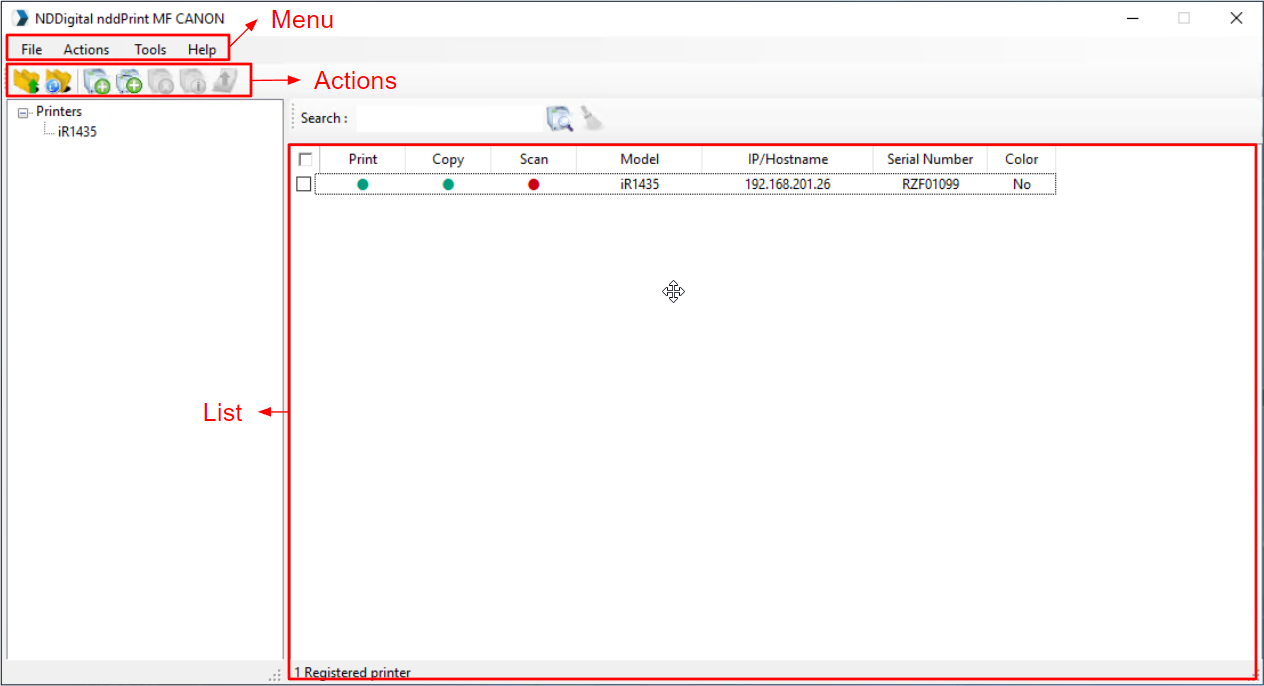1264x686 pixels.
Task: Click the clear search broom icon
Action: 593,119
